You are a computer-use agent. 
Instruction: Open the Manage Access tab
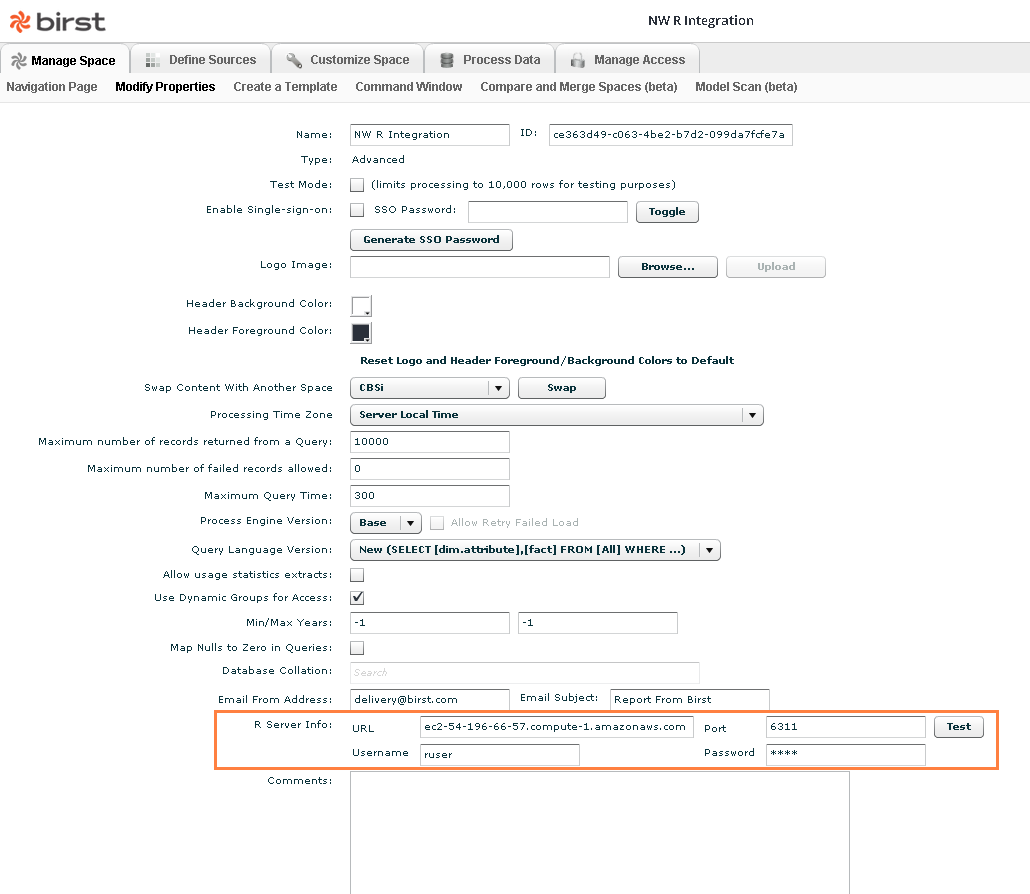pos(627,60)
